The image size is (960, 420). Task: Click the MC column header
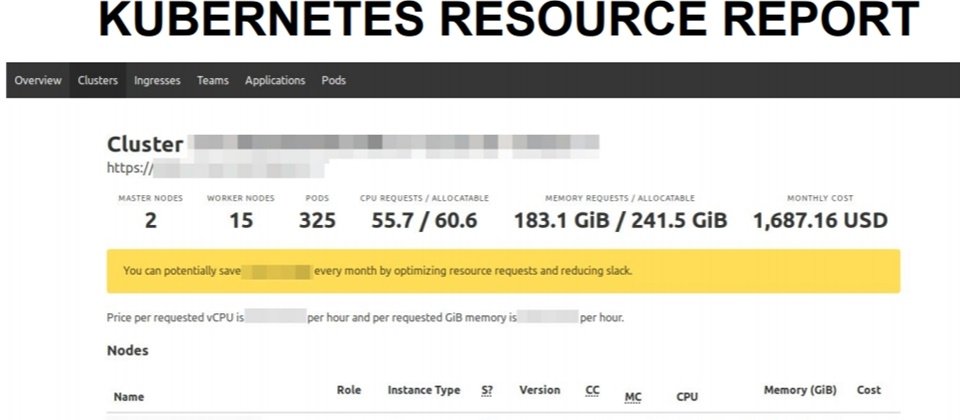(x=633, y=397)
